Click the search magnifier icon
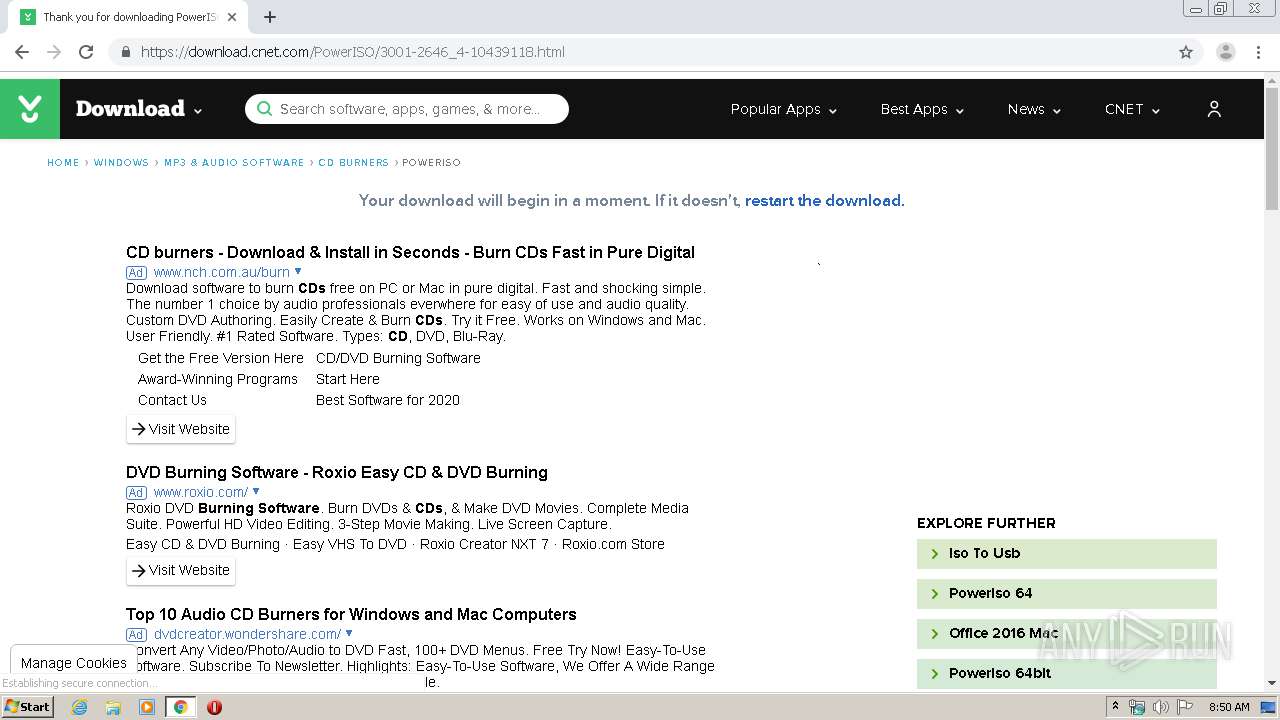Screen dimensions: 1280x720 [x=264, y=109]
